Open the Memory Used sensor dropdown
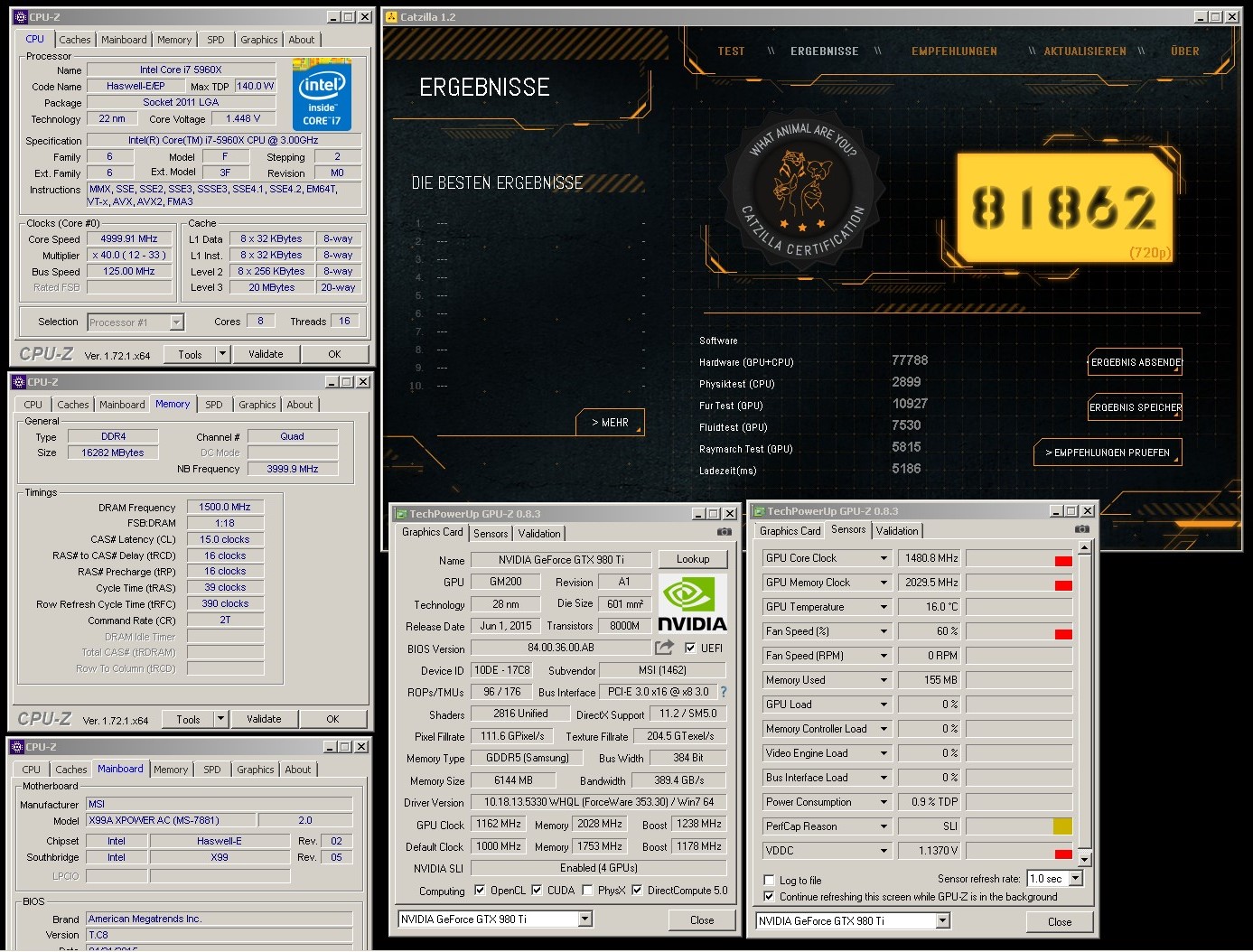 click(x=884, y=680)
